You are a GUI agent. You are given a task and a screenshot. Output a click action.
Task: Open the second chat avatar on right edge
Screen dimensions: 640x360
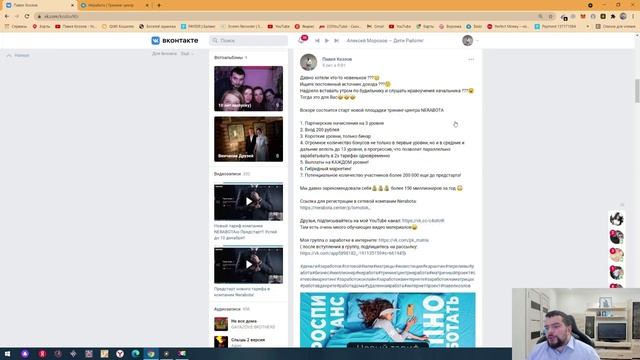[616, 237]
